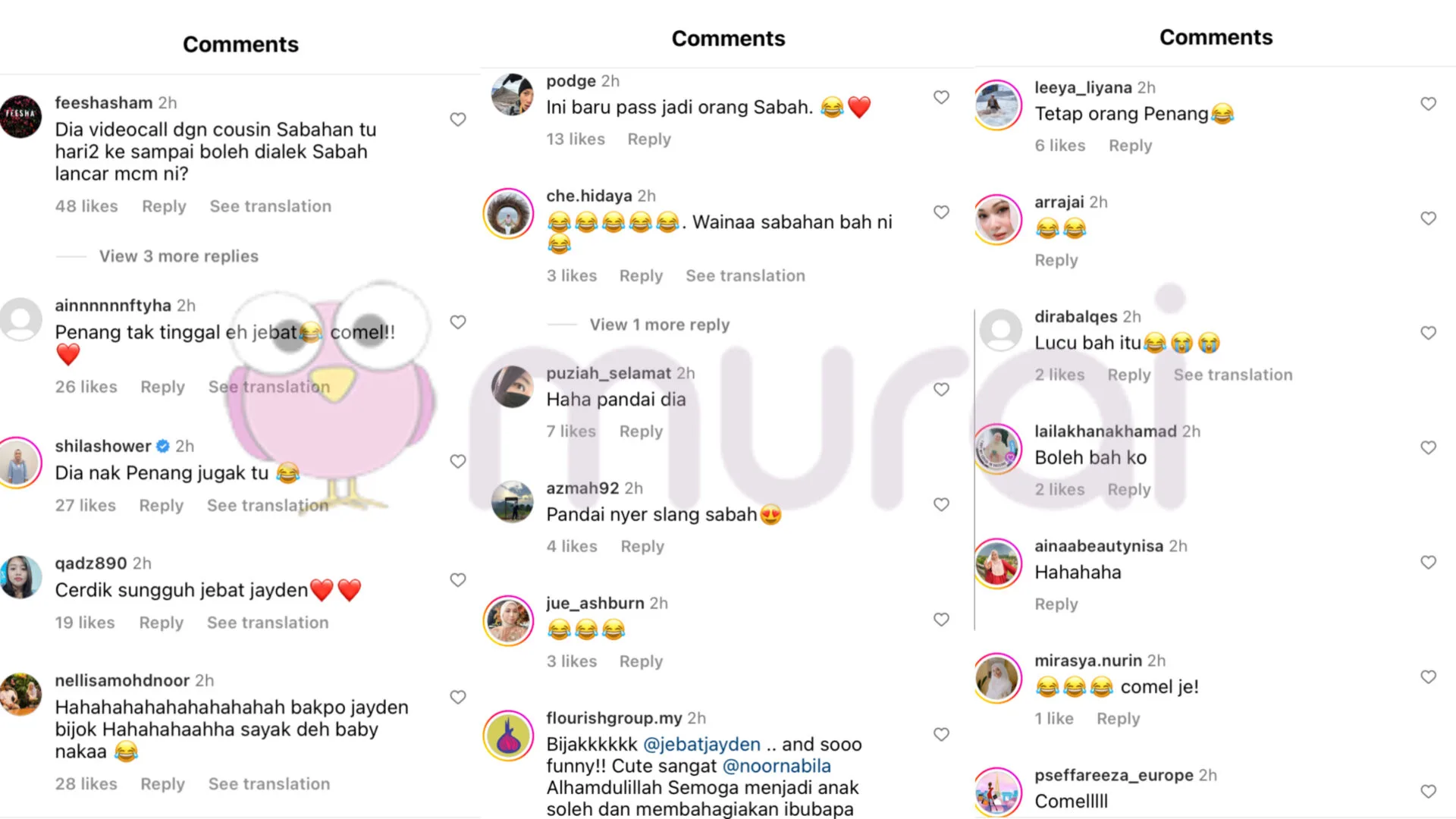Heart mirasya.nurin's comel je comment
This screenshot has height=819, width=1456.
click(x=1428, y=676)
